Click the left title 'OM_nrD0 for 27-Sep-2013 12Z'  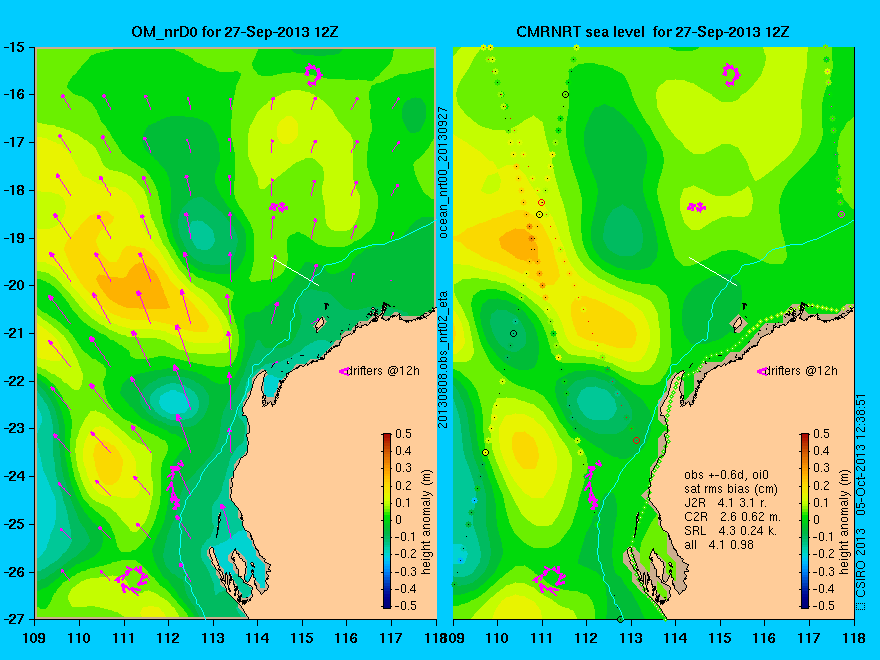(x=235, y=32)
